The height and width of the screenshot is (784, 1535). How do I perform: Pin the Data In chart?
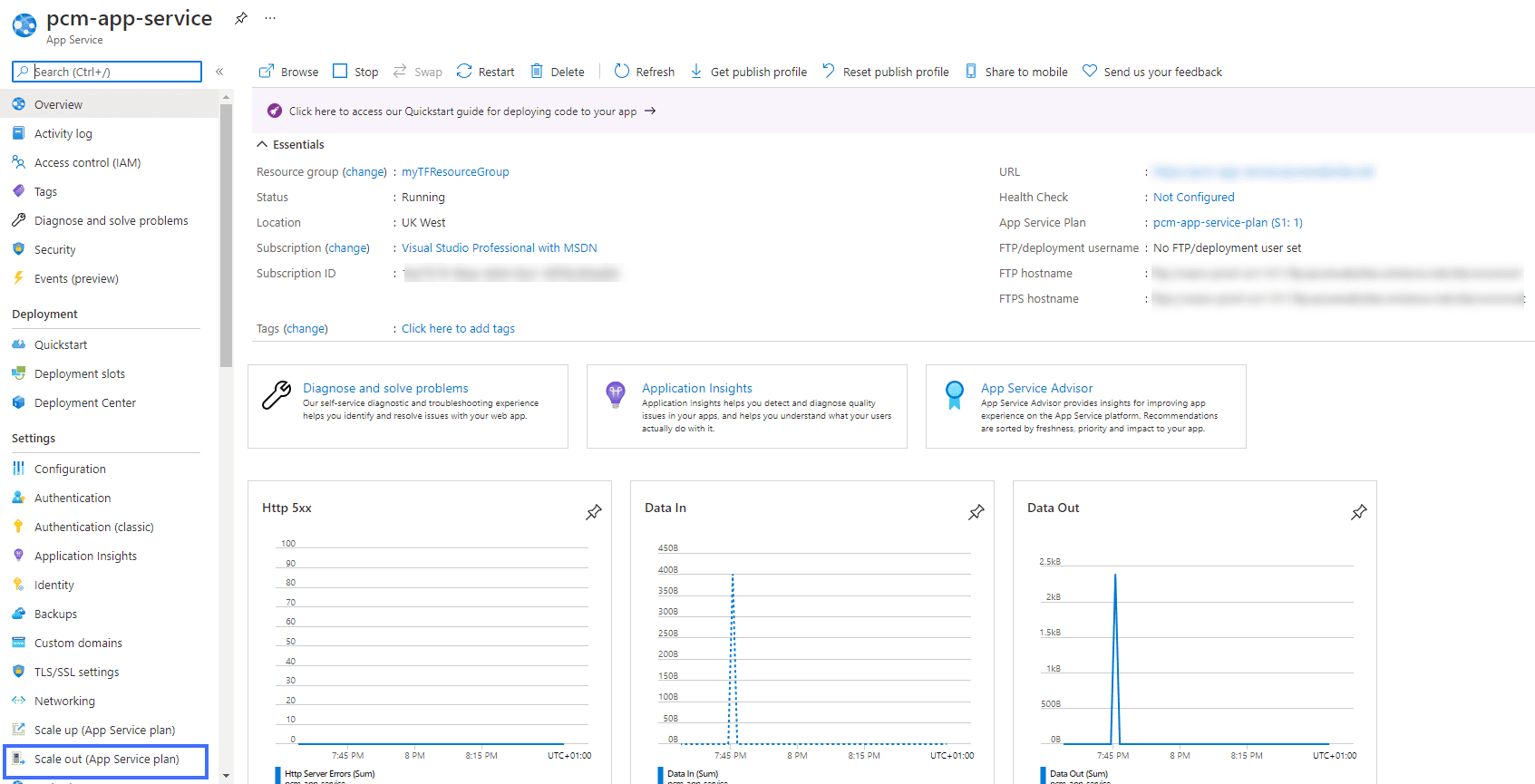(976, 512)
